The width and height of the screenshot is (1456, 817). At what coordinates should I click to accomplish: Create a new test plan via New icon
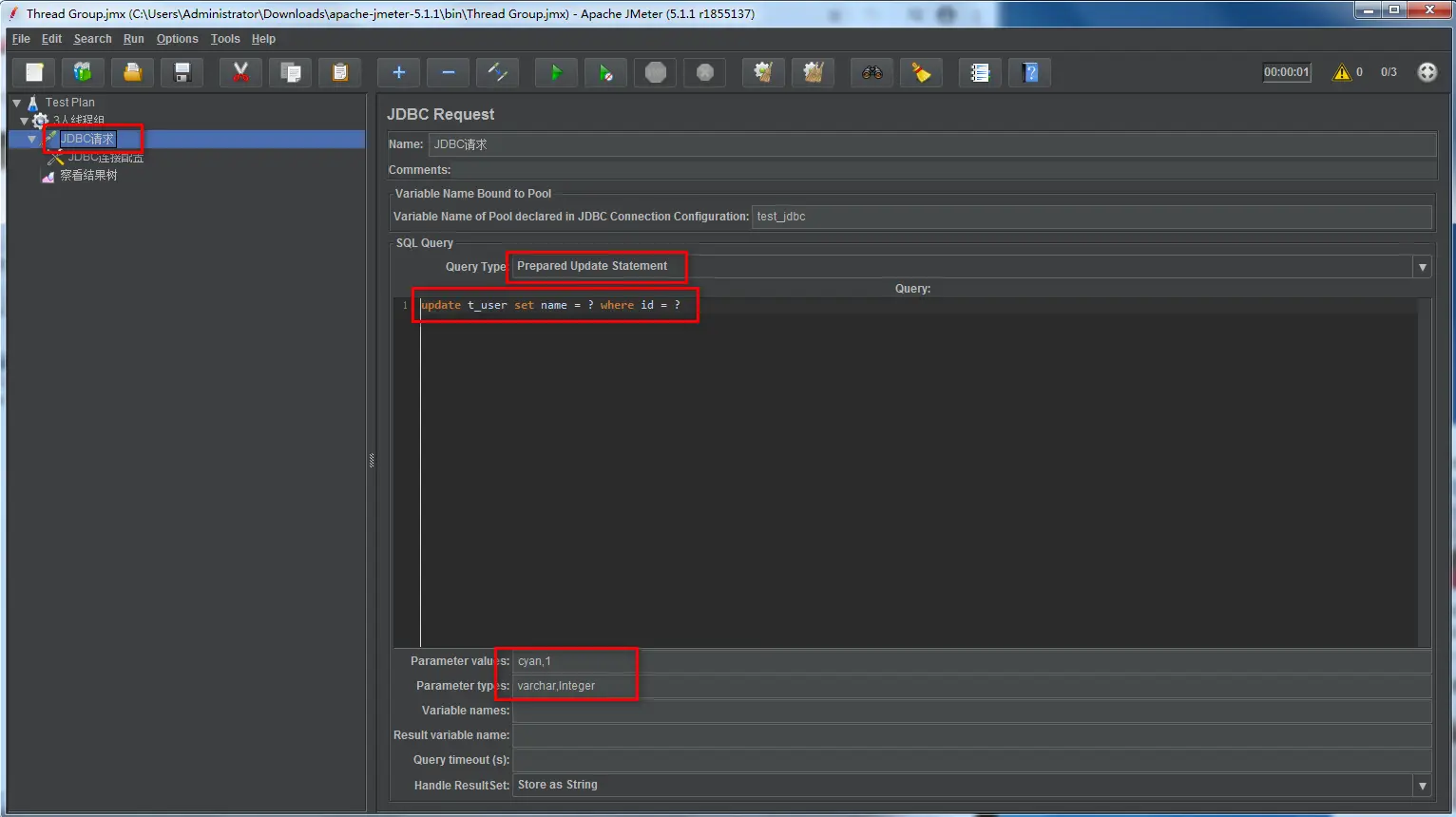34,72
